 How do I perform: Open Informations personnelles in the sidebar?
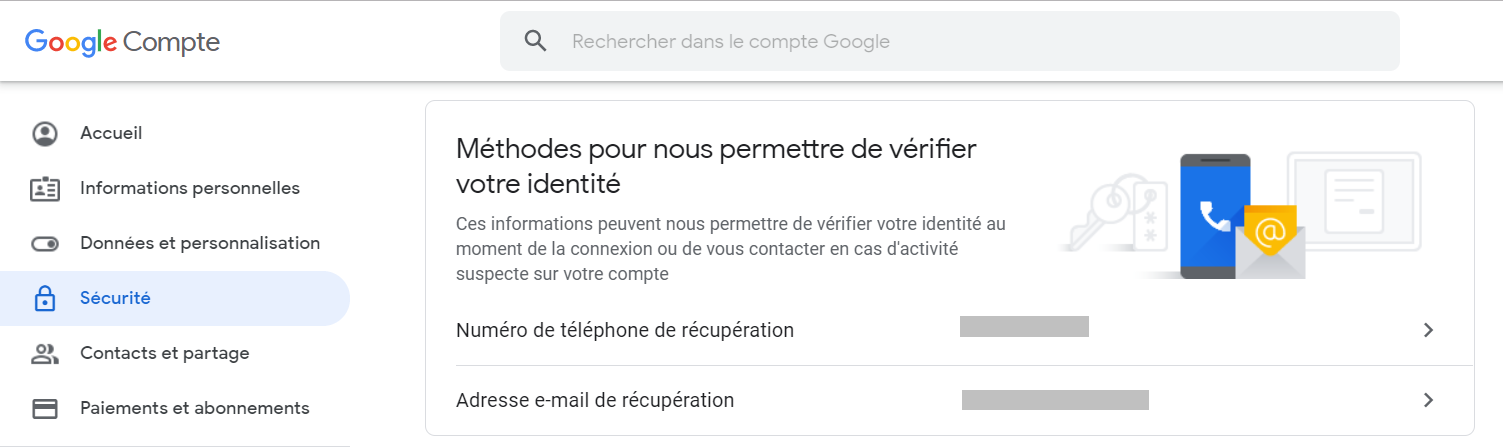click(x=190, y=188)
